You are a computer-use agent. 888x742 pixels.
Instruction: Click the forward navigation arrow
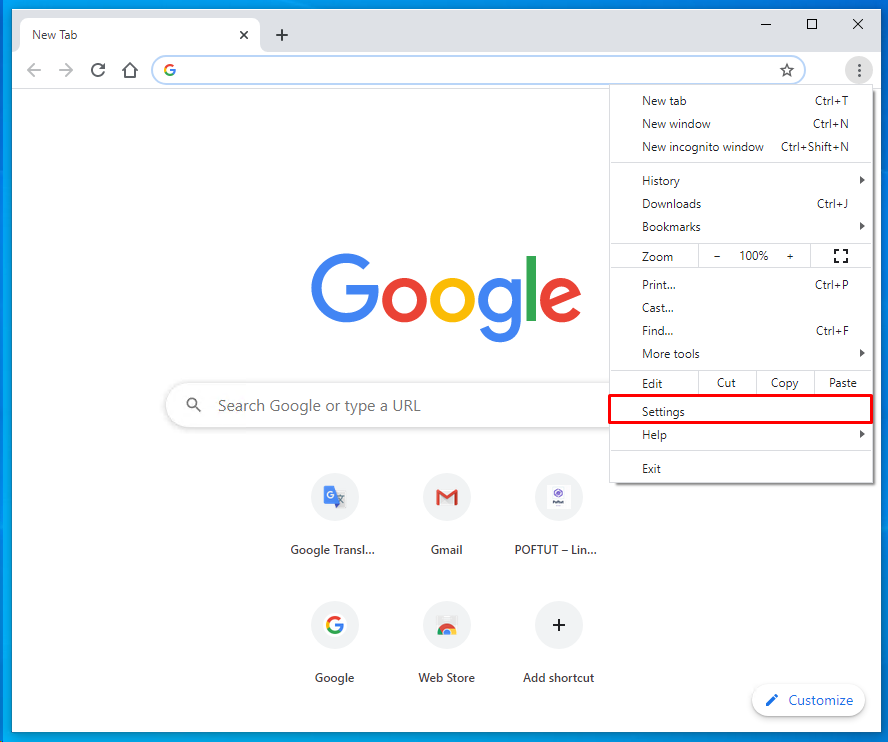coord(66,70)
